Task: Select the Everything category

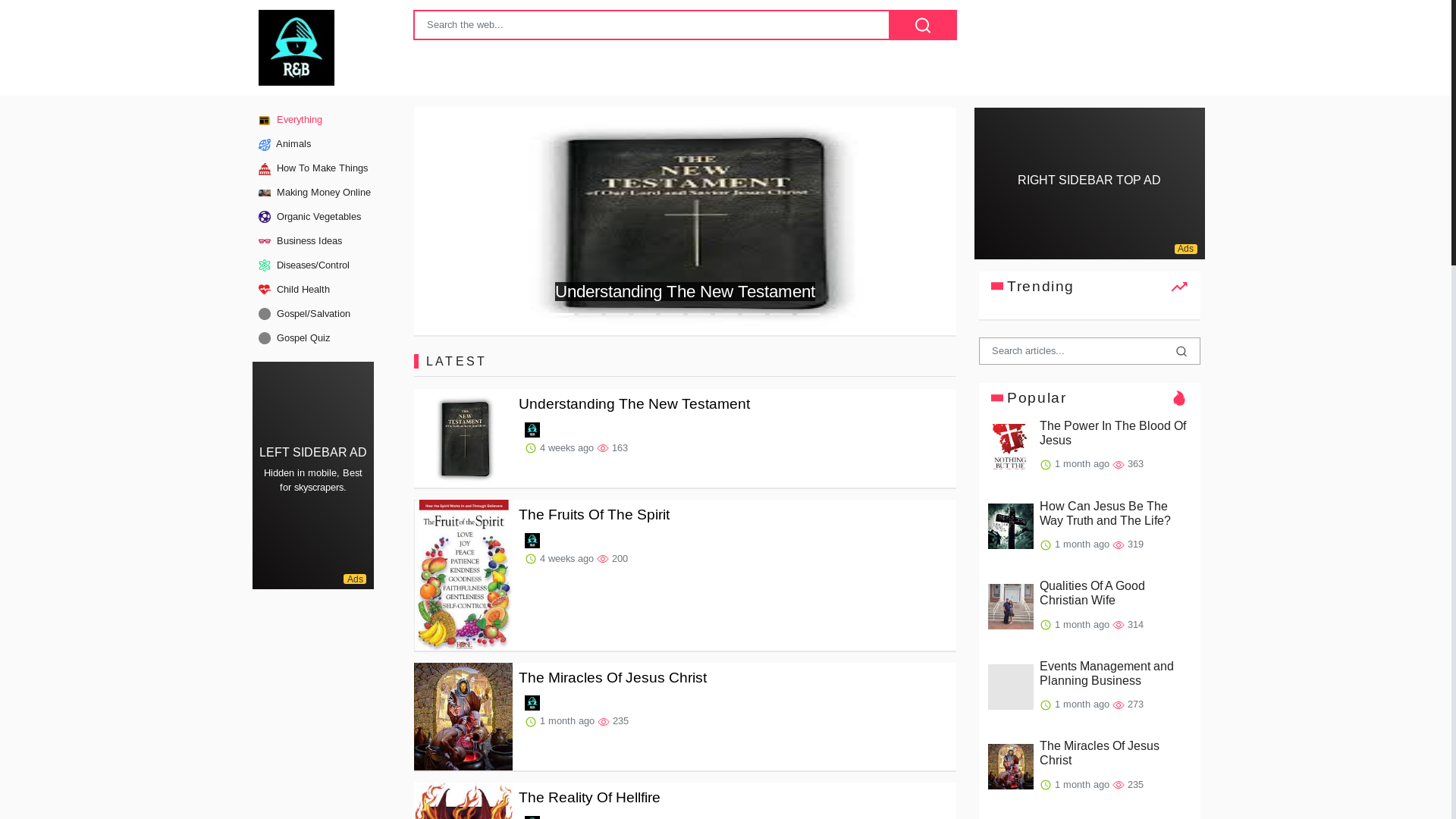Action: tap(299, 120)
